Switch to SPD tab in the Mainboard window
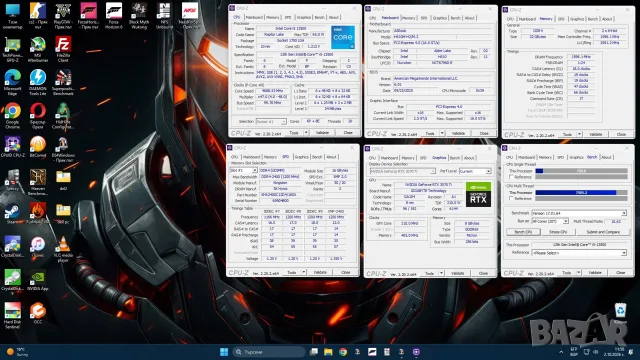The width and height of the screenshot is (640, 360). pos(424,18)
